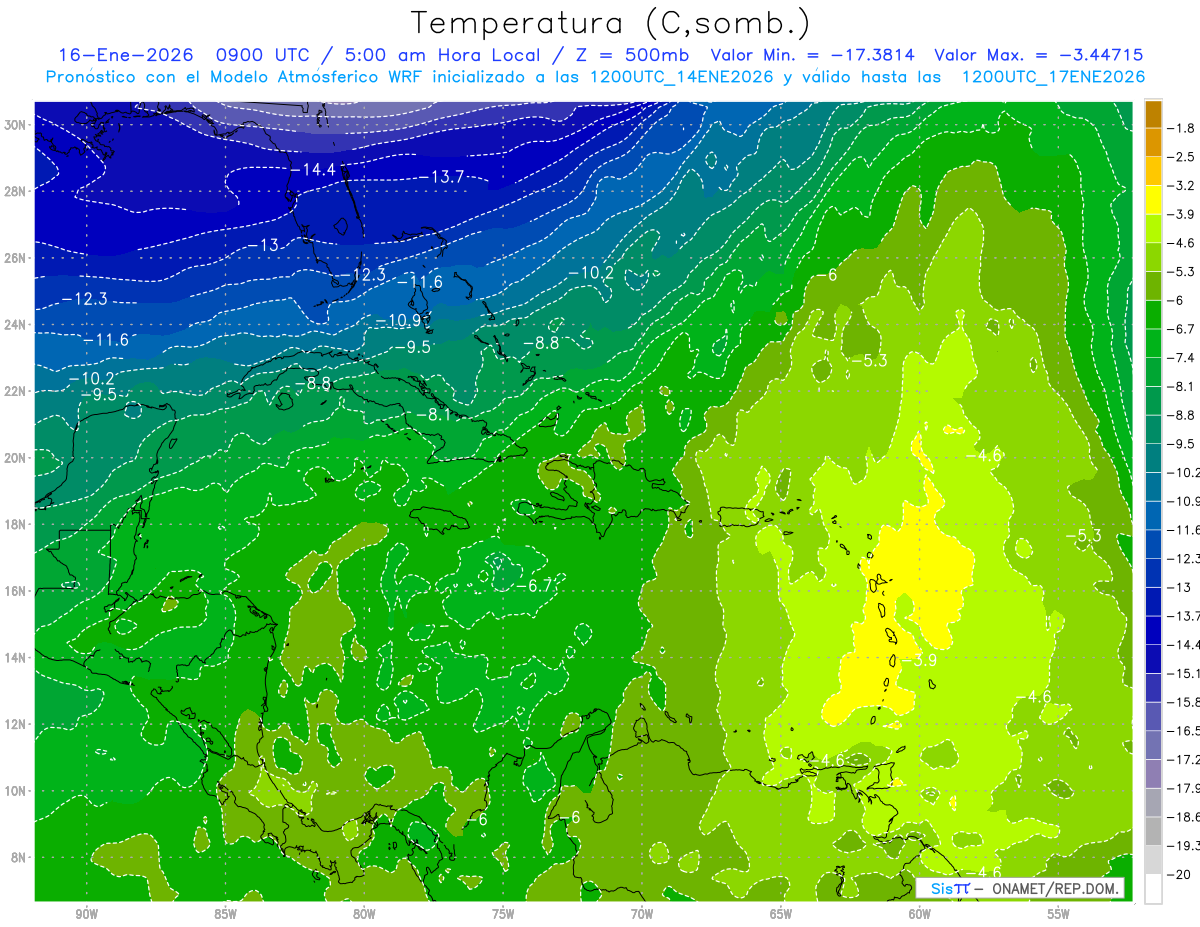Click the "65W" longitude label
The height and width of the screenshot is (927, 1200).
[781, 914]
